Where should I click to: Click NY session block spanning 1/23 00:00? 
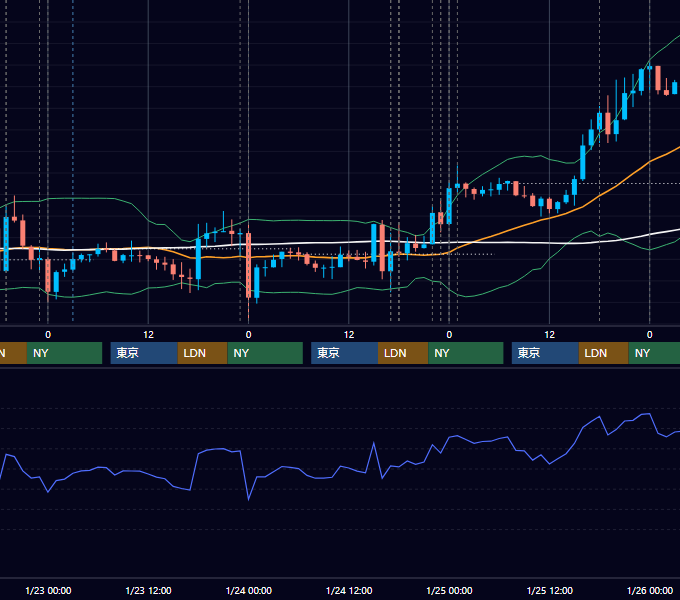[64, 353]
